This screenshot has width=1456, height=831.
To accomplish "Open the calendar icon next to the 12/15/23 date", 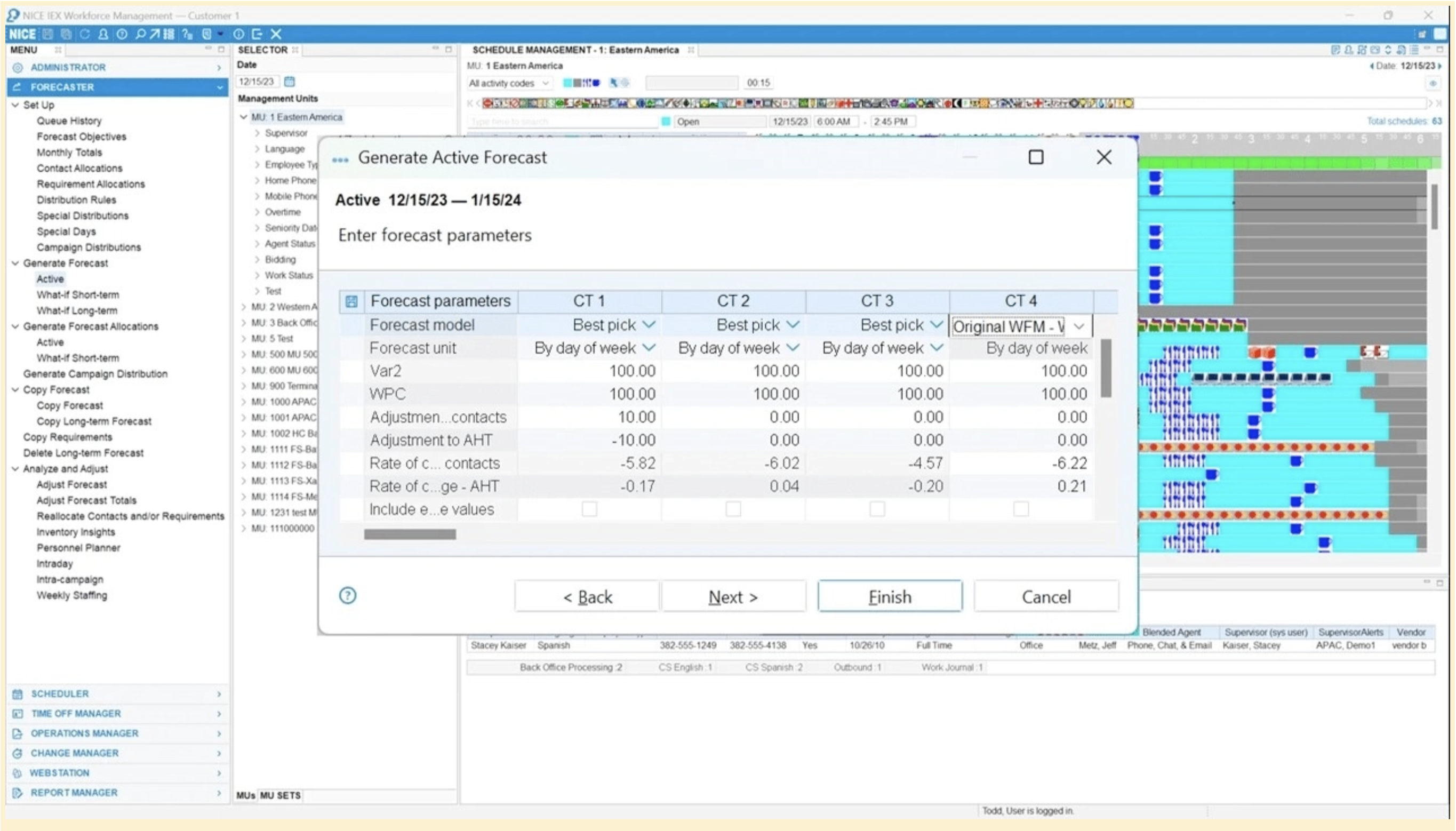I will [289, 81].
